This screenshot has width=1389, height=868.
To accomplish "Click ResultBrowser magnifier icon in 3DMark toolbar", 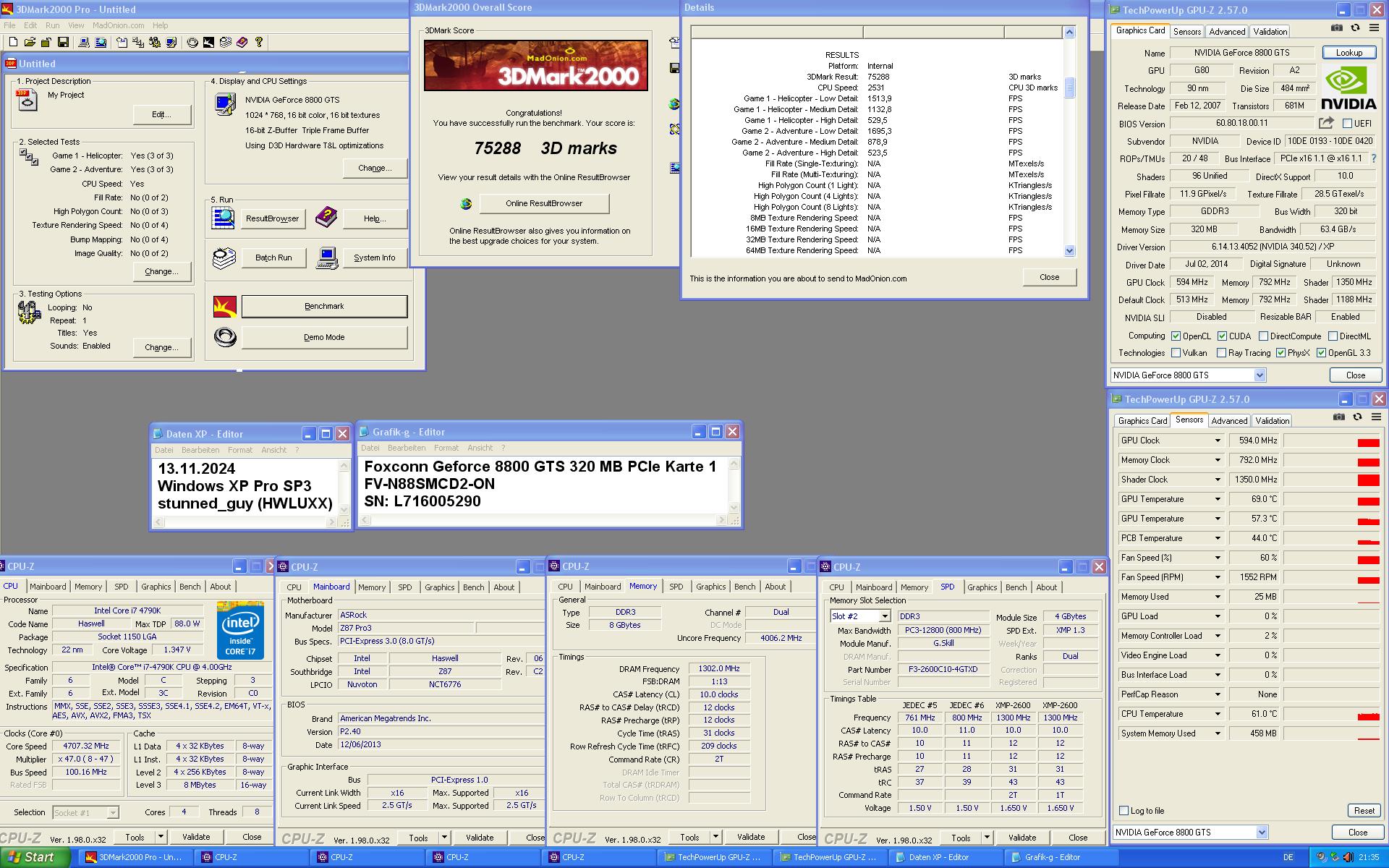I will pos(101,42).
